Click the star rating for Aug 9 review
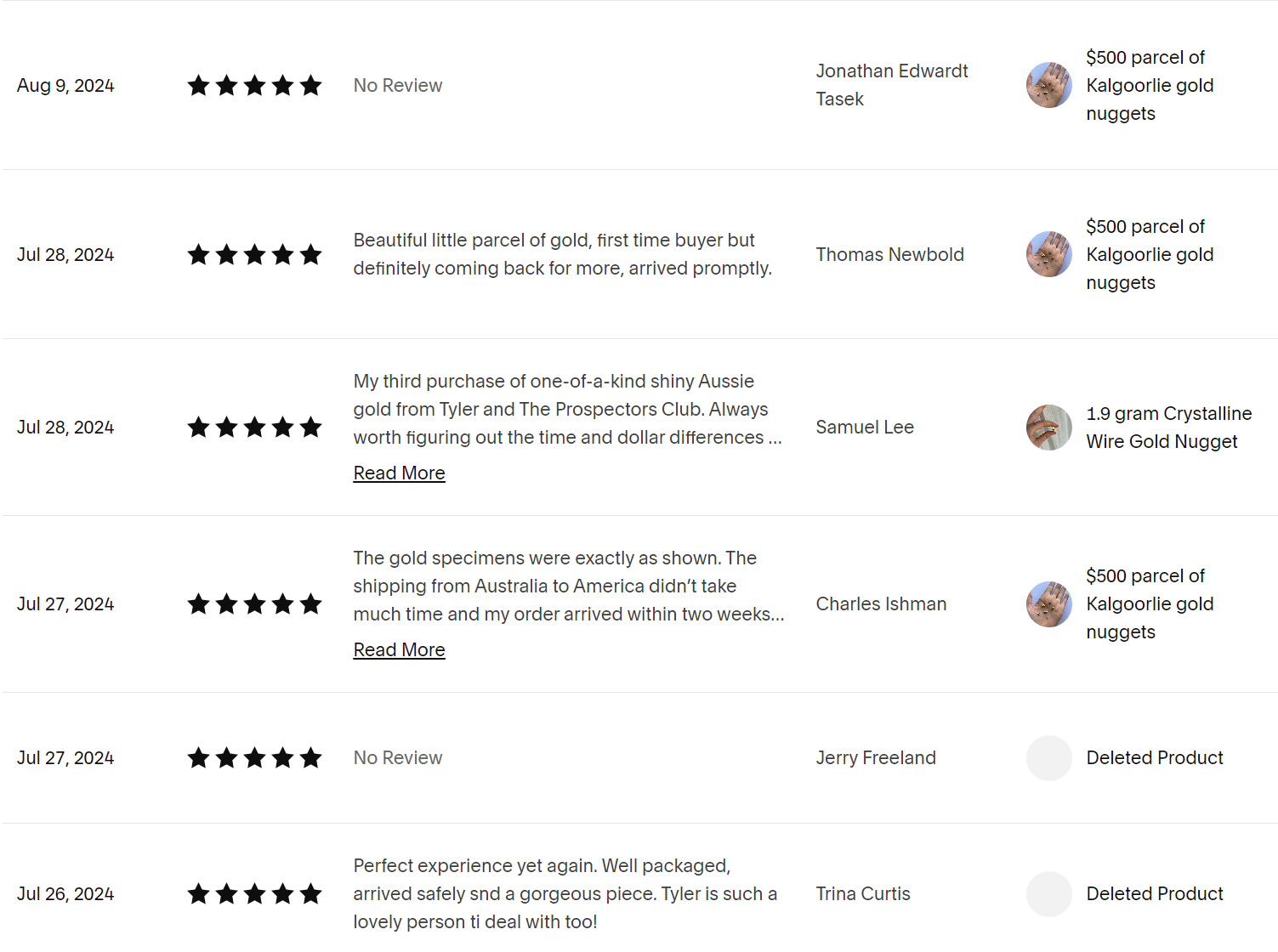Viewport: 1278px width, 952px height. 254,86
